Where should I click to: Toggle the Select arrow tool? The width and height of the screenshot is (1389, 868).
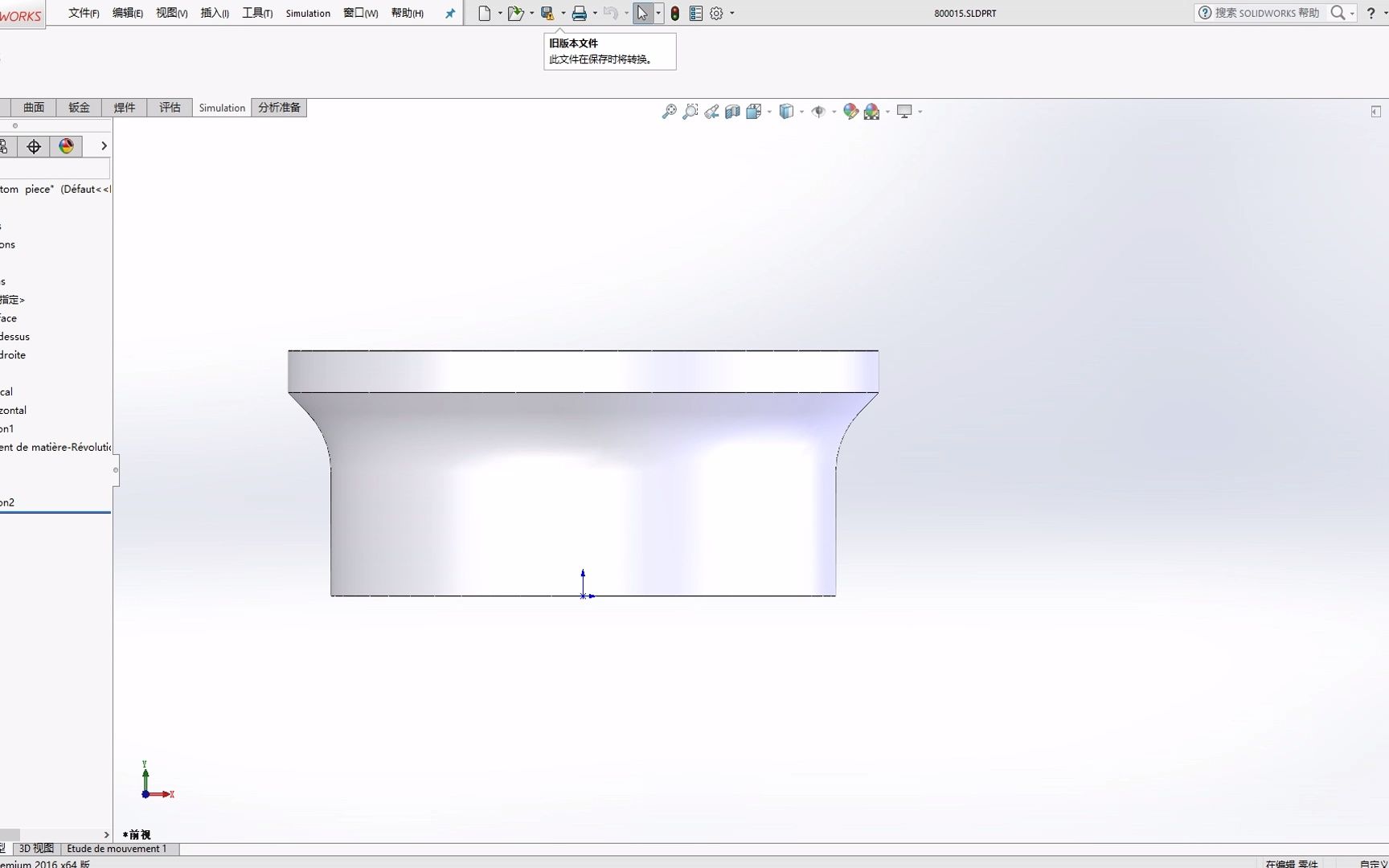(x=642, y=13)
